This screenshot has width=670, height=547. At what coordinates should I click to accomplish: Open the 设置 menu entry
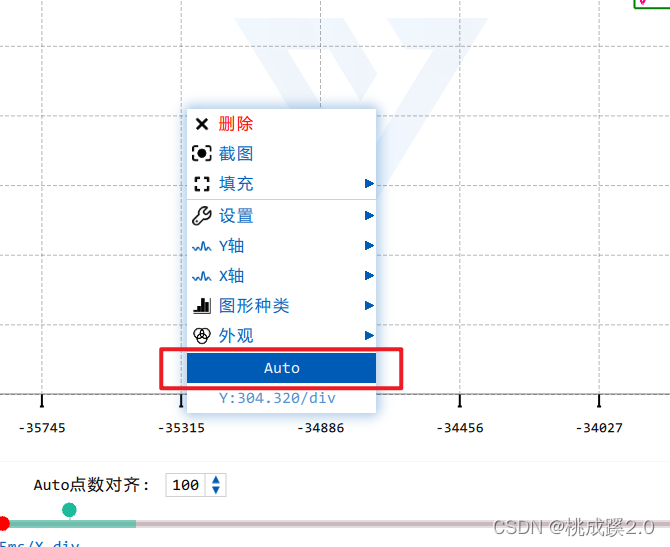pos(281,215)
